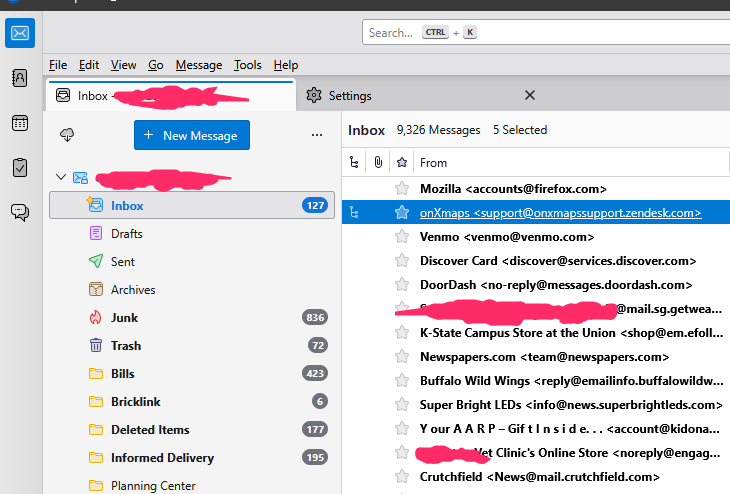Select the Archives folder

192,289
